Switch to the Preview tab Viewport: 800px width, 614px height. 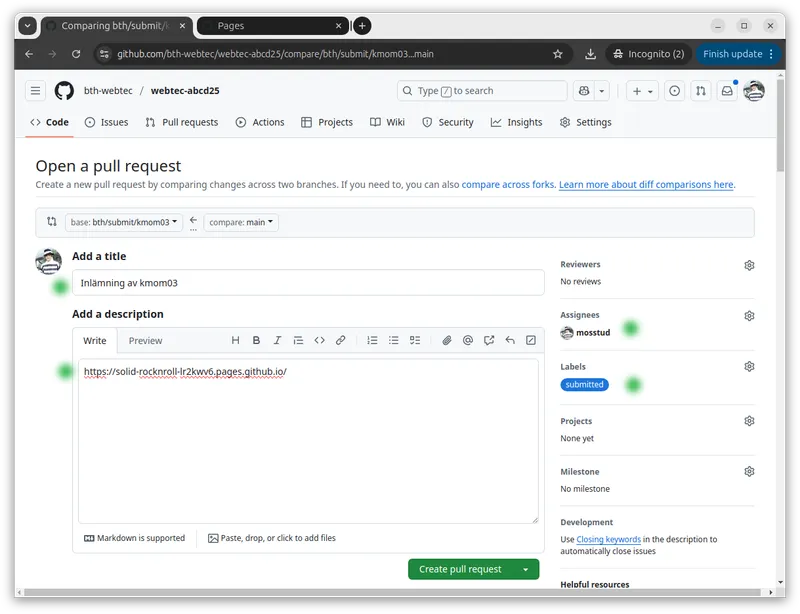[x=145, y=341]
